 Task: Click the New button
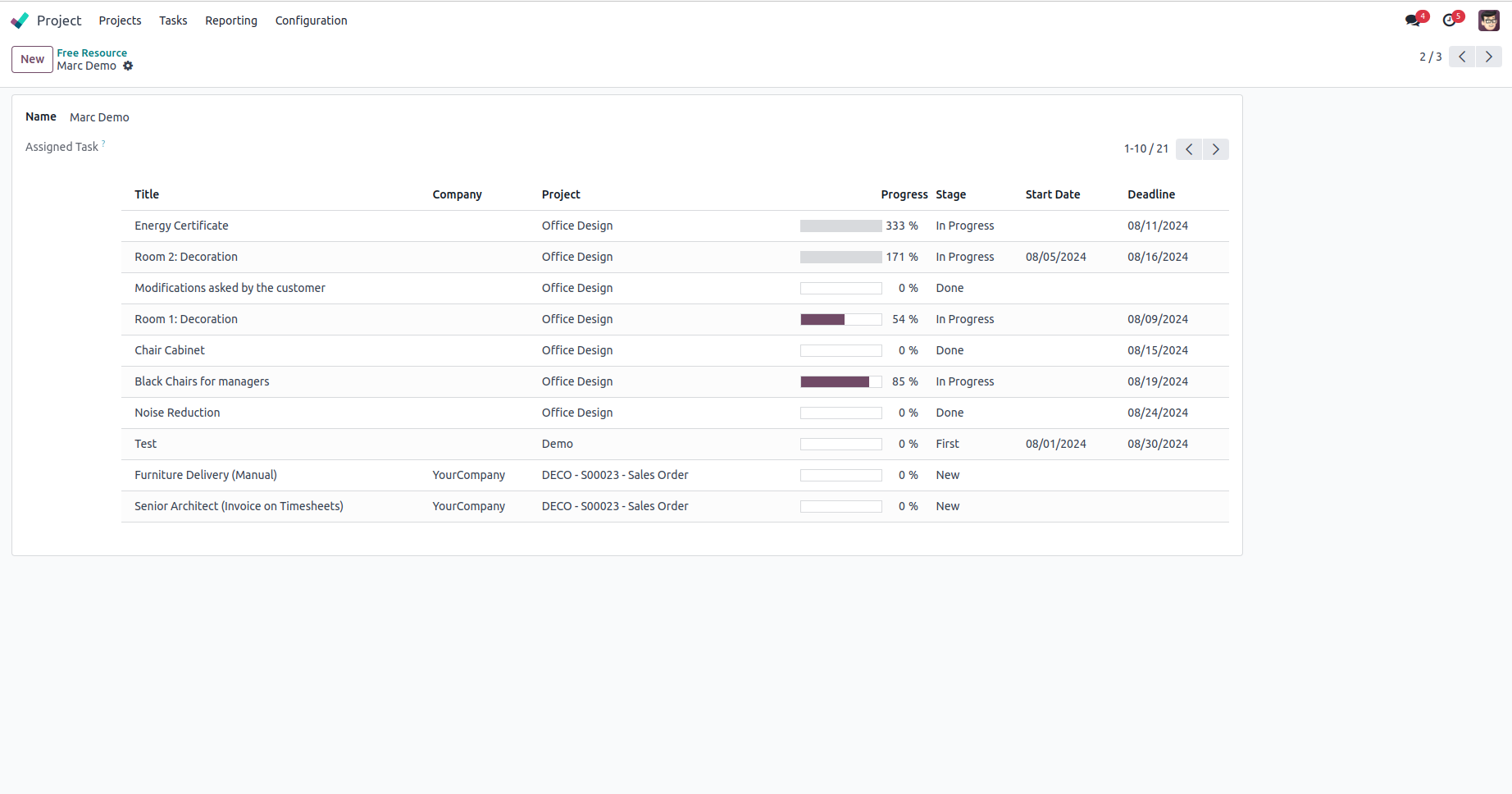point(32,59)
